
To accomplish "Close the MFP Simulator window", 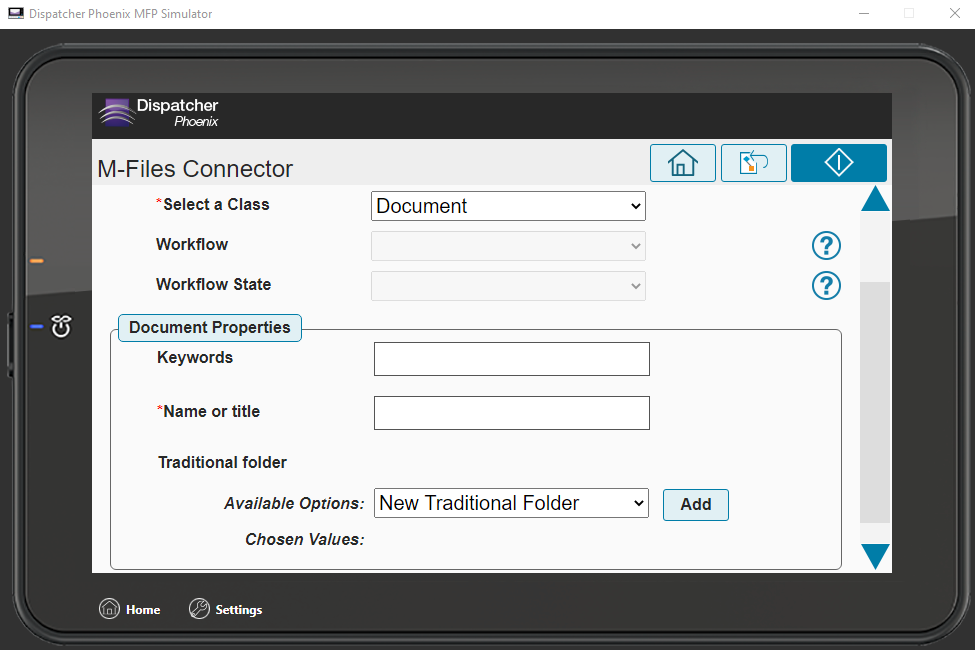I will [x=955, y=13].
